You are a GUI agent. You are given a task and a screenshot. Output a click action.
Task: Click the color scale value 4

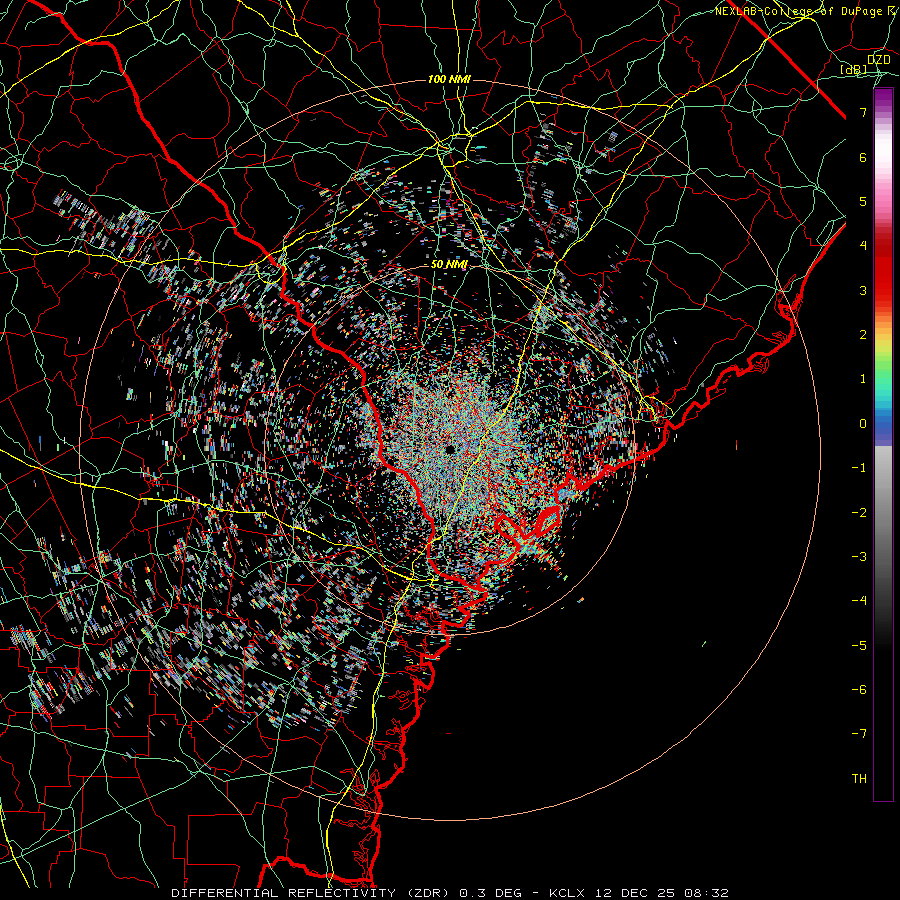point(863,246)
